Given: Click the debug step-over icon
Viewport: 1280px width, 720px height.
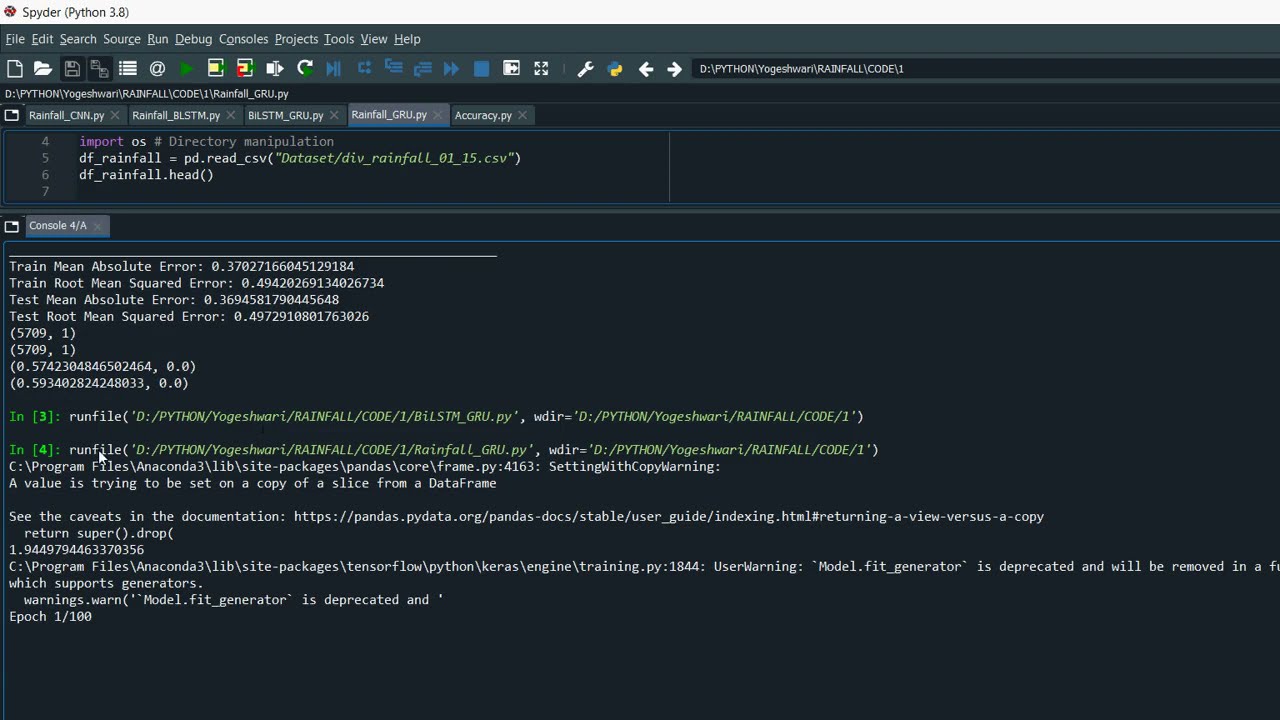Looking at the screenshot, I should click(x=364, y=69).
